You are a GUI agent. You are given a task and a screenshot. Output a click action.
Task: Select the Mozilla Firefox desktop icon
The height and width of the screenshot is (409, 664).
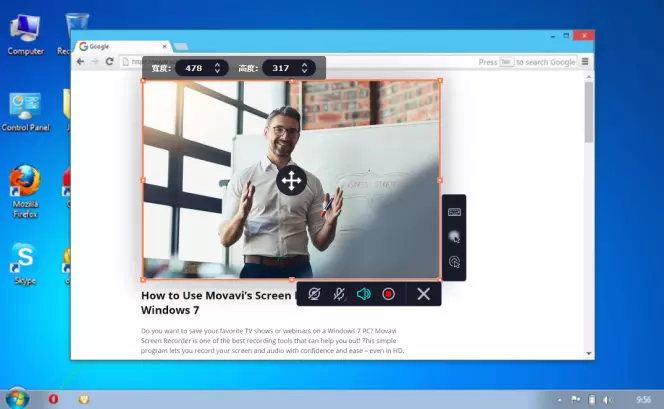point(25,191)
